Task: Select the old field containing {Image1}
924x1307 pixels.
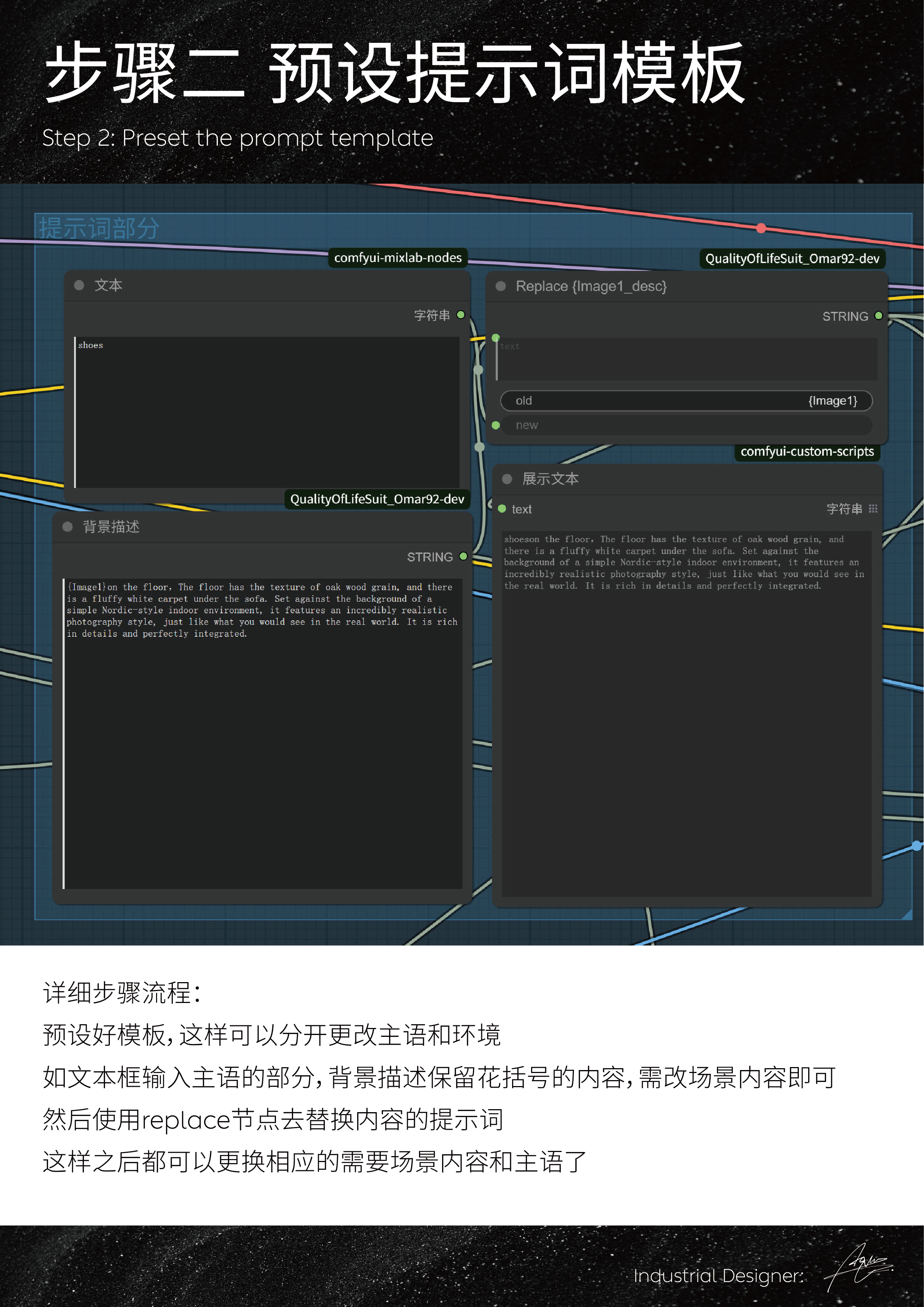Action: (686, 401)
